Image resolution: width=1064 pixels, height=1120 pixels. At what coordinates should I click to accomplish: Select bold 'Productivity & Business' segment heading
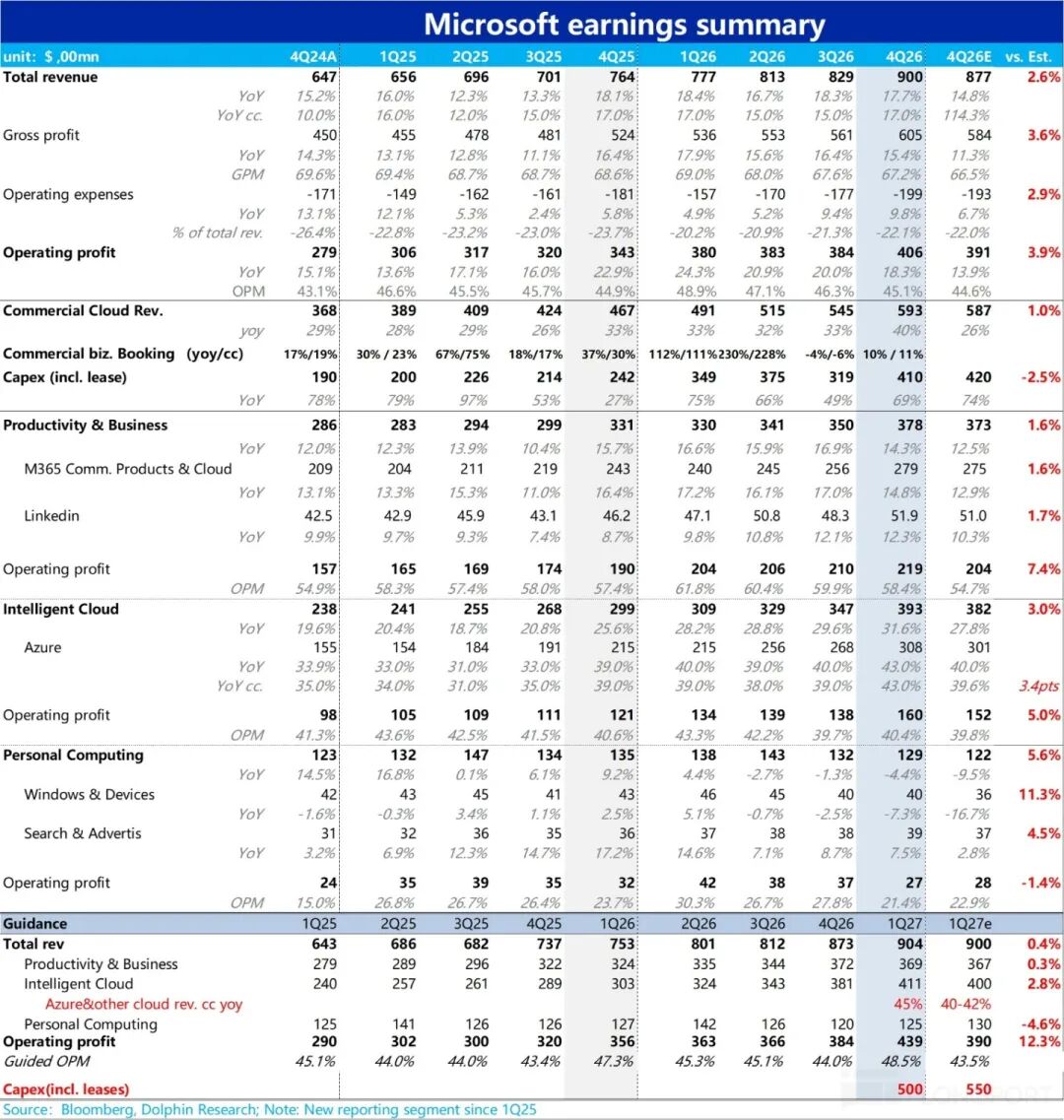coord(85,425)
